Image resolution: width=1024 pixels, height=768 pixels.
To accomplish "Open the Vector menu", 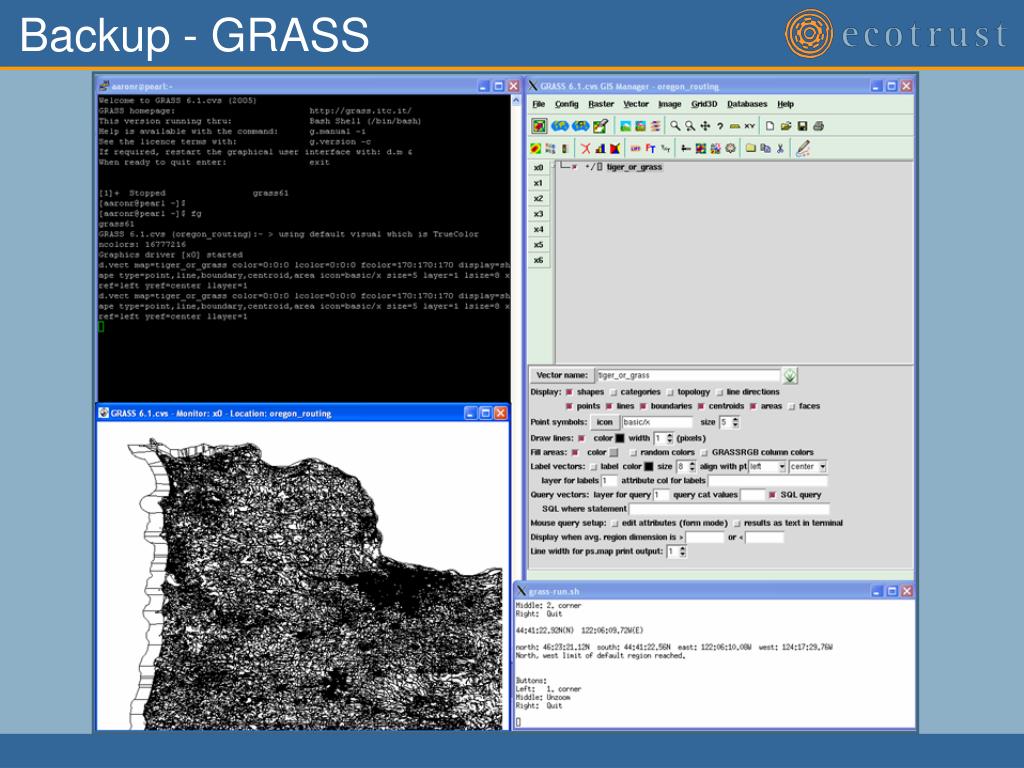I will 635,104.
